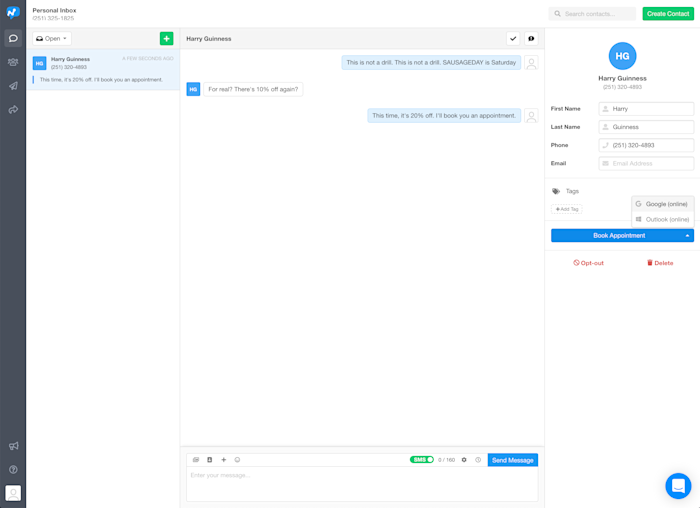This screenshot has height=508, width=700.
Task: Click the Add Tag button
Action: (x=567, y=209)
